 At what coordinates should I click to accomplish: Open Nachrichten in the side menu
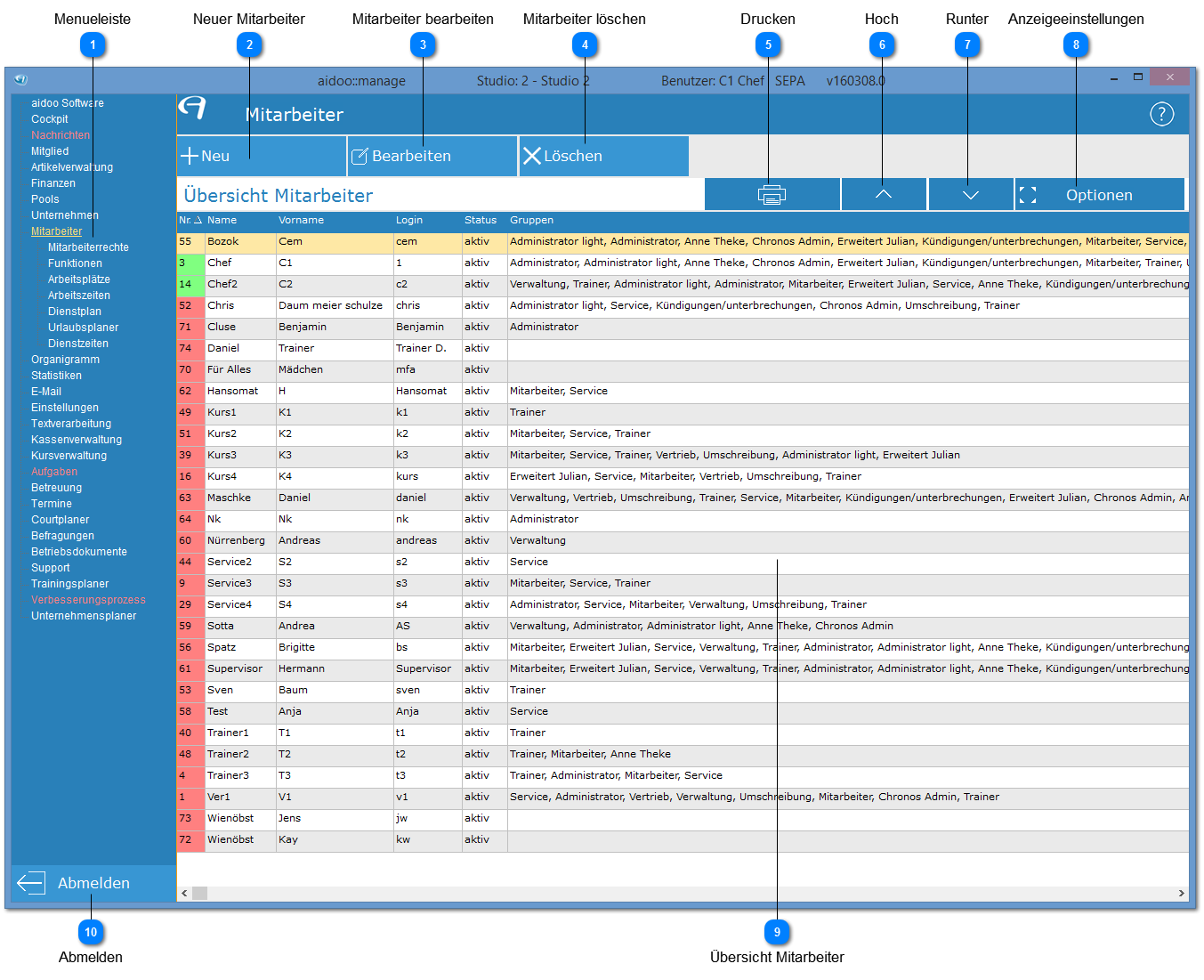click(x=61, y=135)
